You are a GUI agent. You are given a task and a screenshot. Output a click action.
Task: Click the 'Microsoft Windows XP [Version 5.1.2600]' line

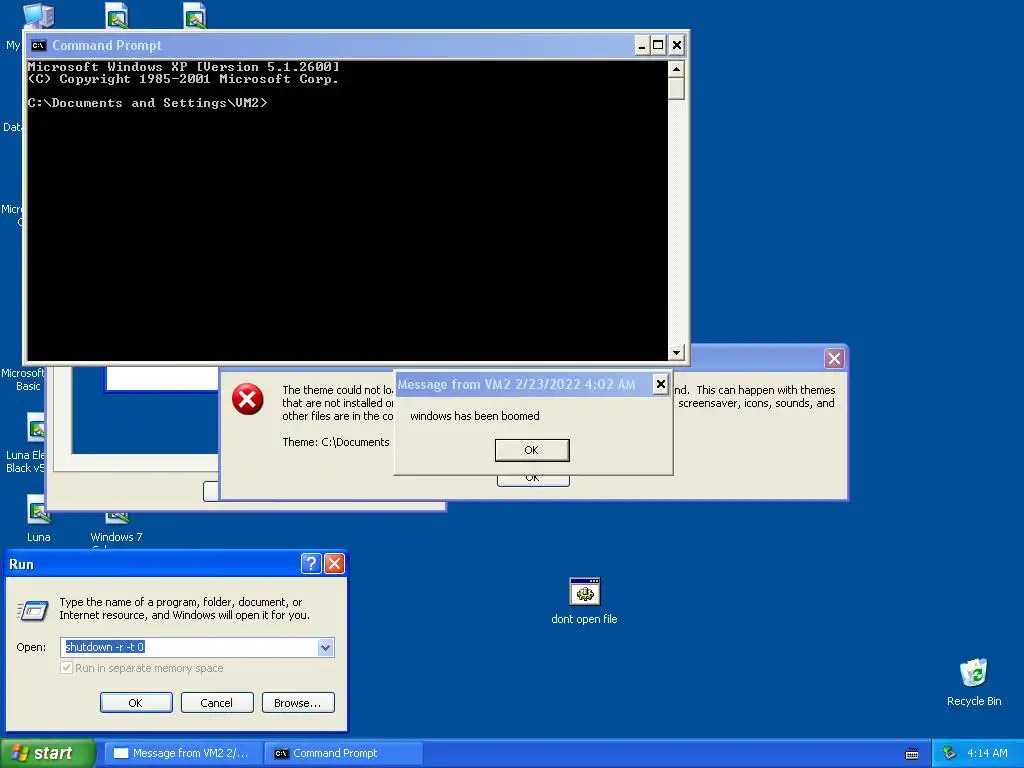184,67
